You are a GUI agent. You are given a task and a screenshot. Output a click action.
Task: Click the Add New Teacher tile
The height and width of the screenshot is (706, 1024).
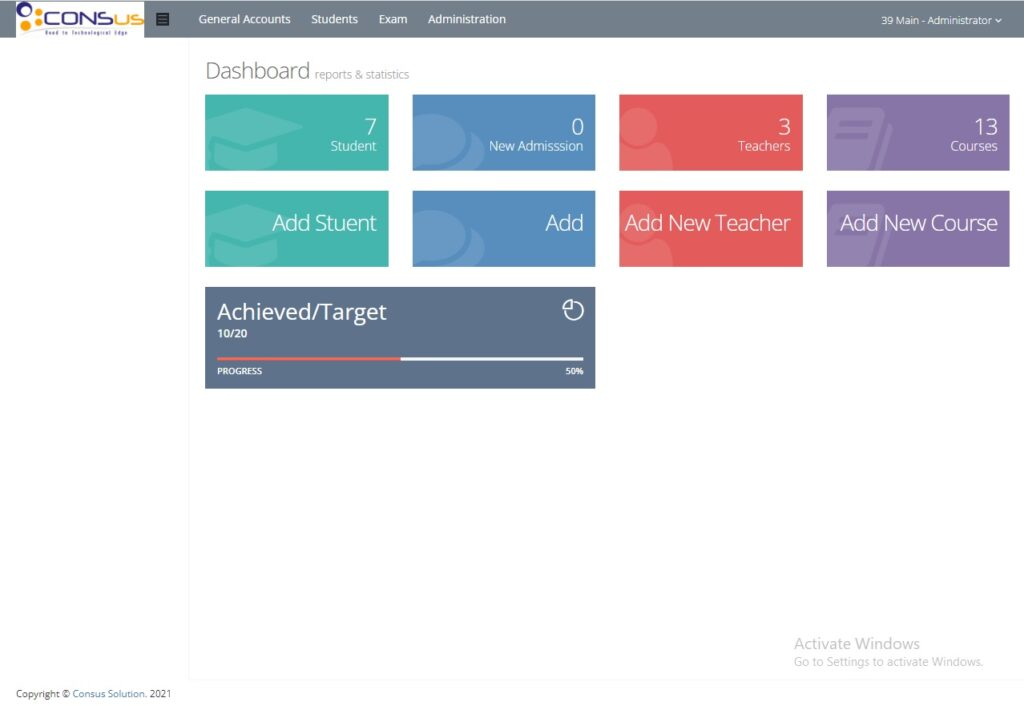tap(710, 228)
